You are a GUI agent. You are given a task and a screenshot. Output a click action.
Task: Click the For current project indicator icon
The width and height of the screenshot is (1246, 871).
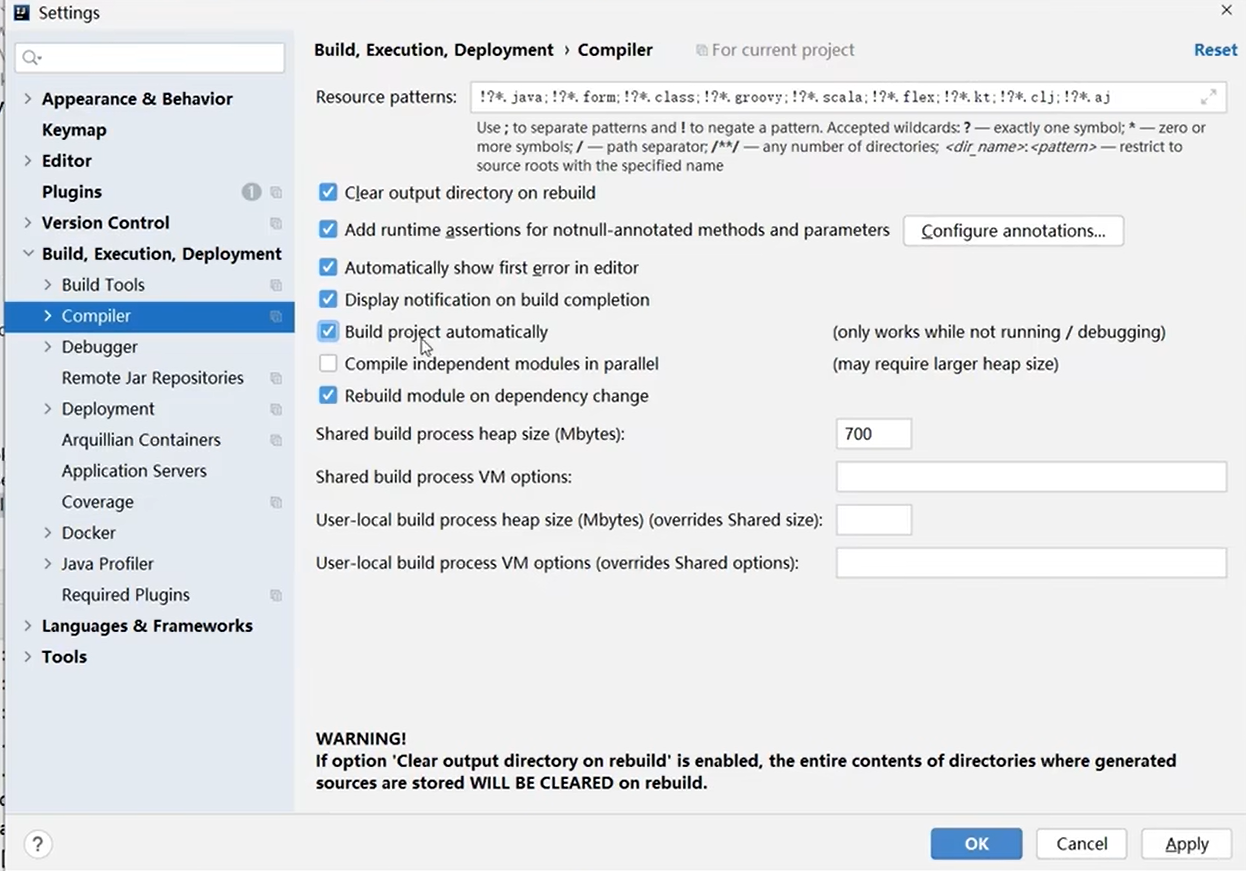[702, 50]
